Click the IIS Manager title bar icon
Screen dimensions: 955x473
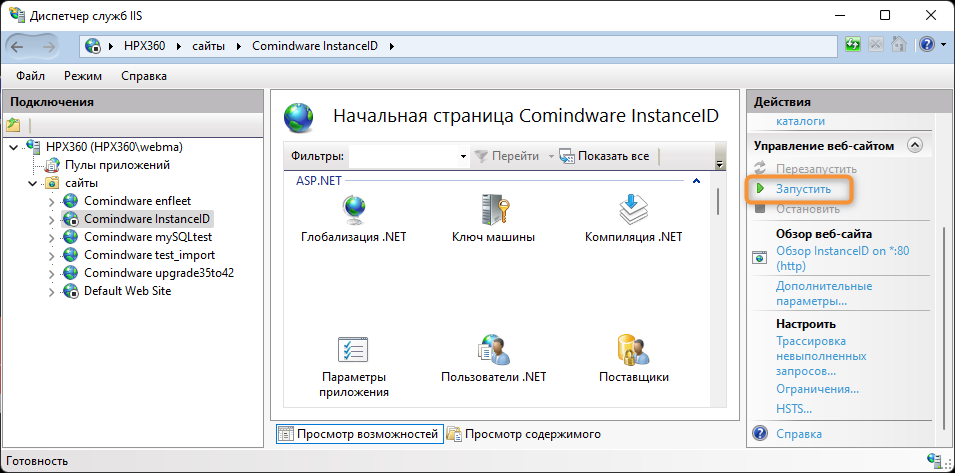click(x=17, y=15)
